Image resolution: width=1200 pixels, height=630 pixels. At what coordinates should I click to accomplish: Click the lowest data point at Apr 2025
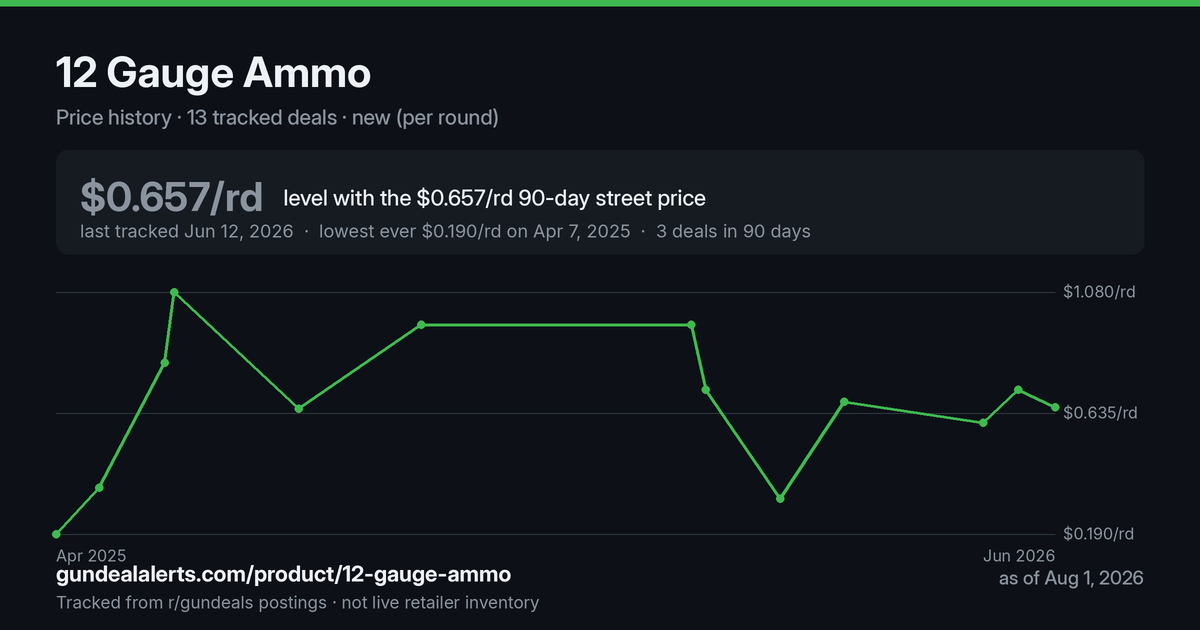click(57, 534)
